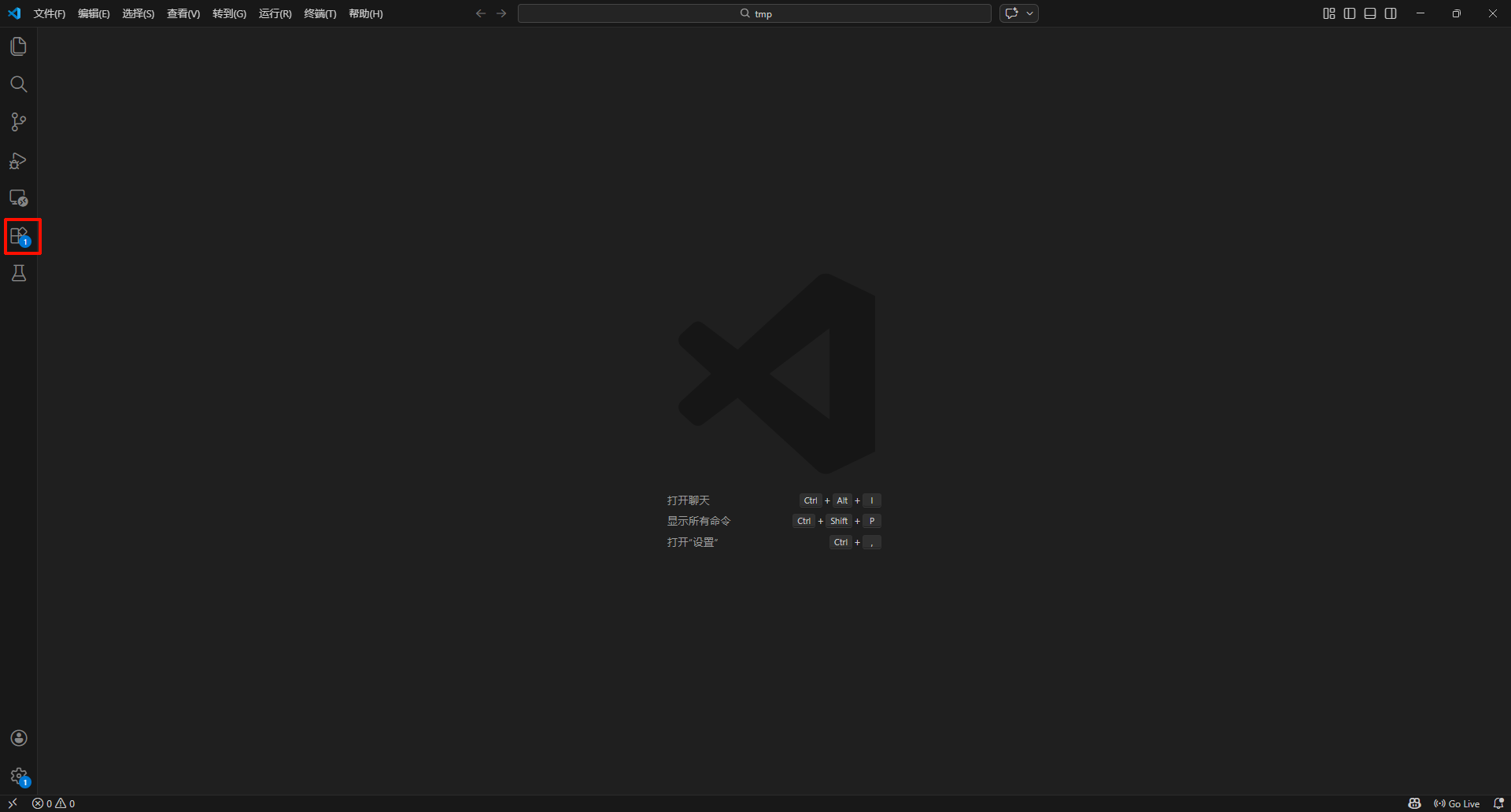
Task: Minimize the VS Code window
Action: (1420, 13)
